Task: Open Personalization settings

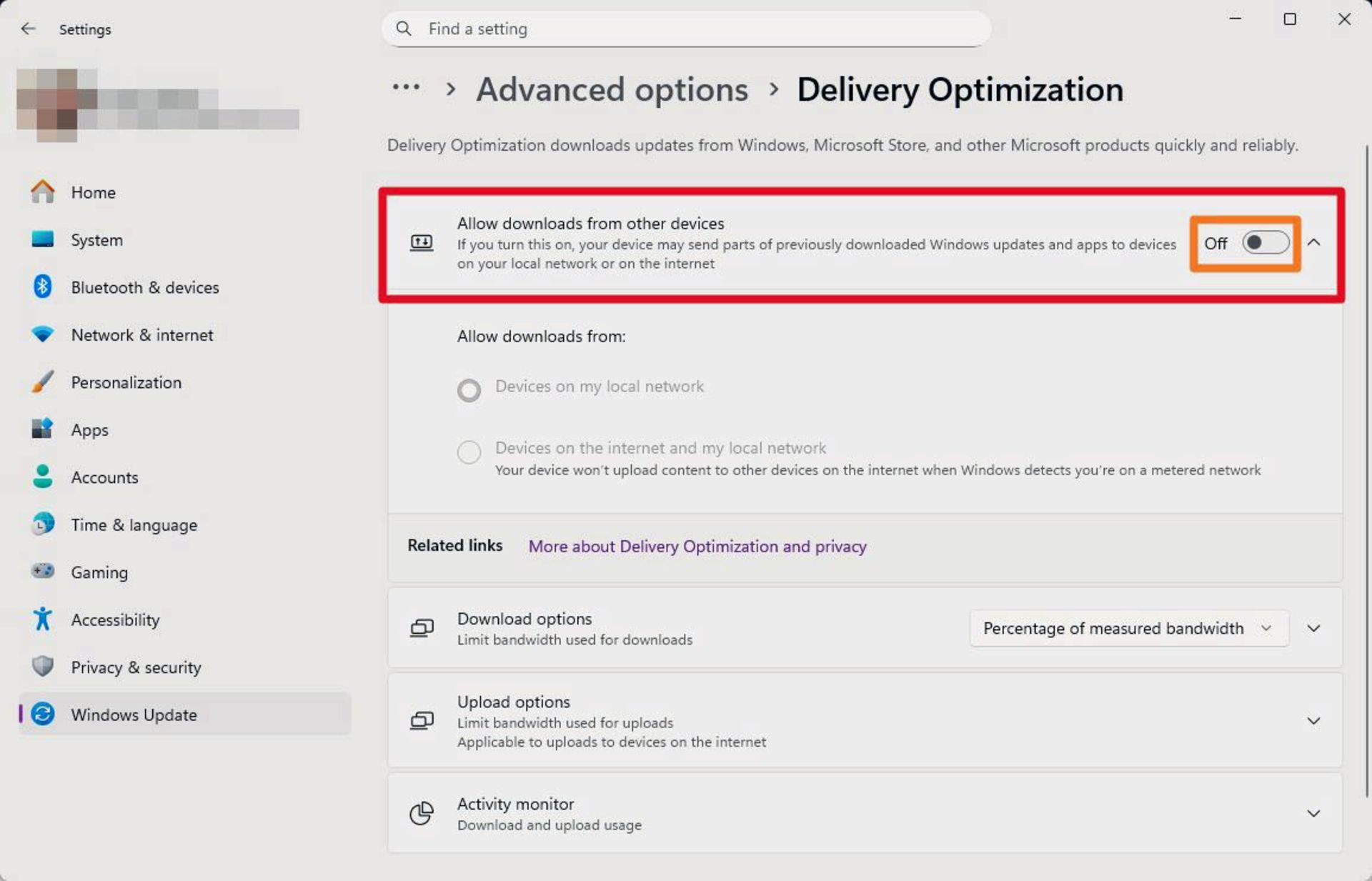Action: click(43, 382)
